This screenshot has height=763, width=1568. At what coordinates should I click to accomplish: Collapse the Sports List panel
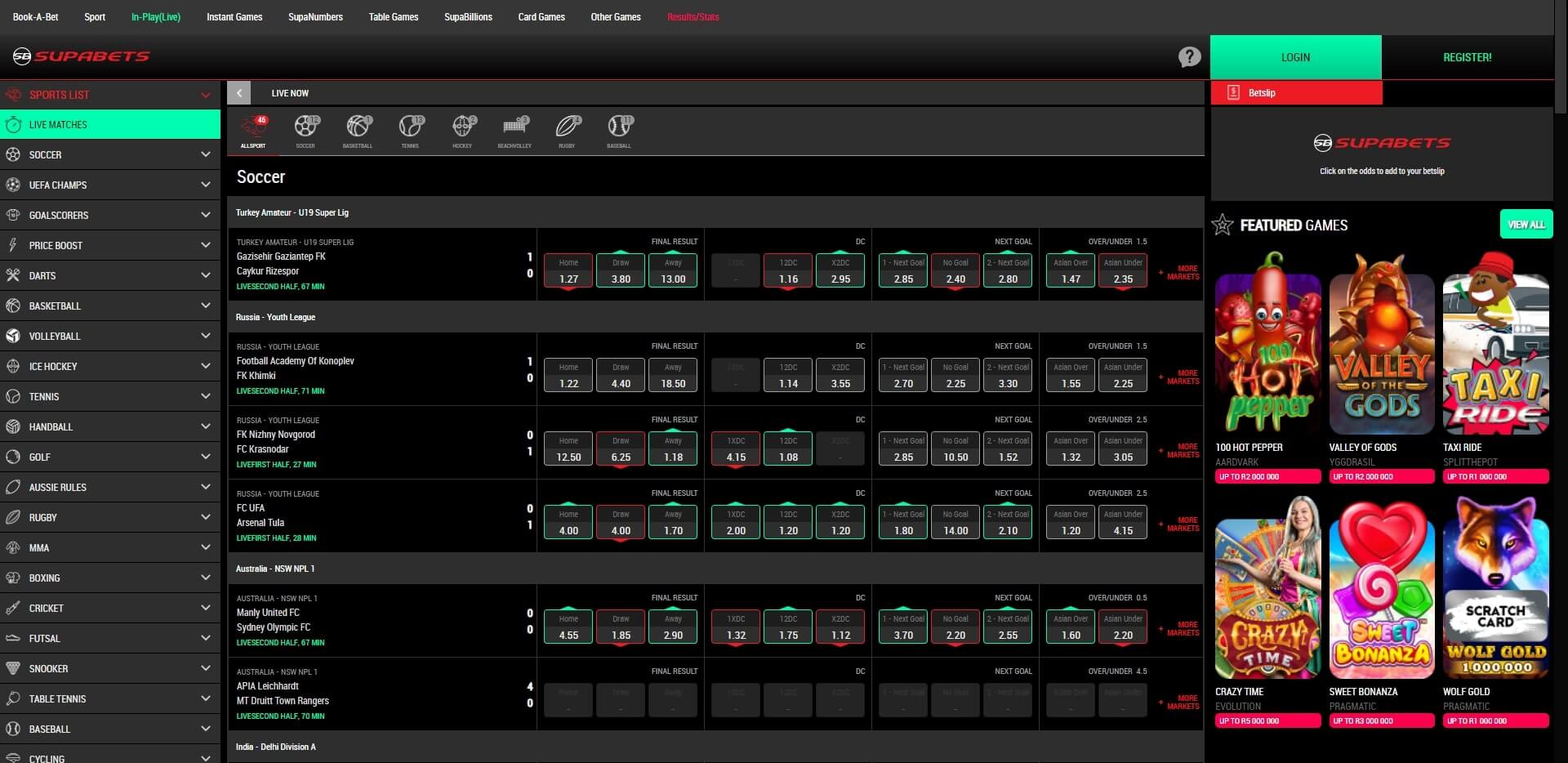(205, 94)
